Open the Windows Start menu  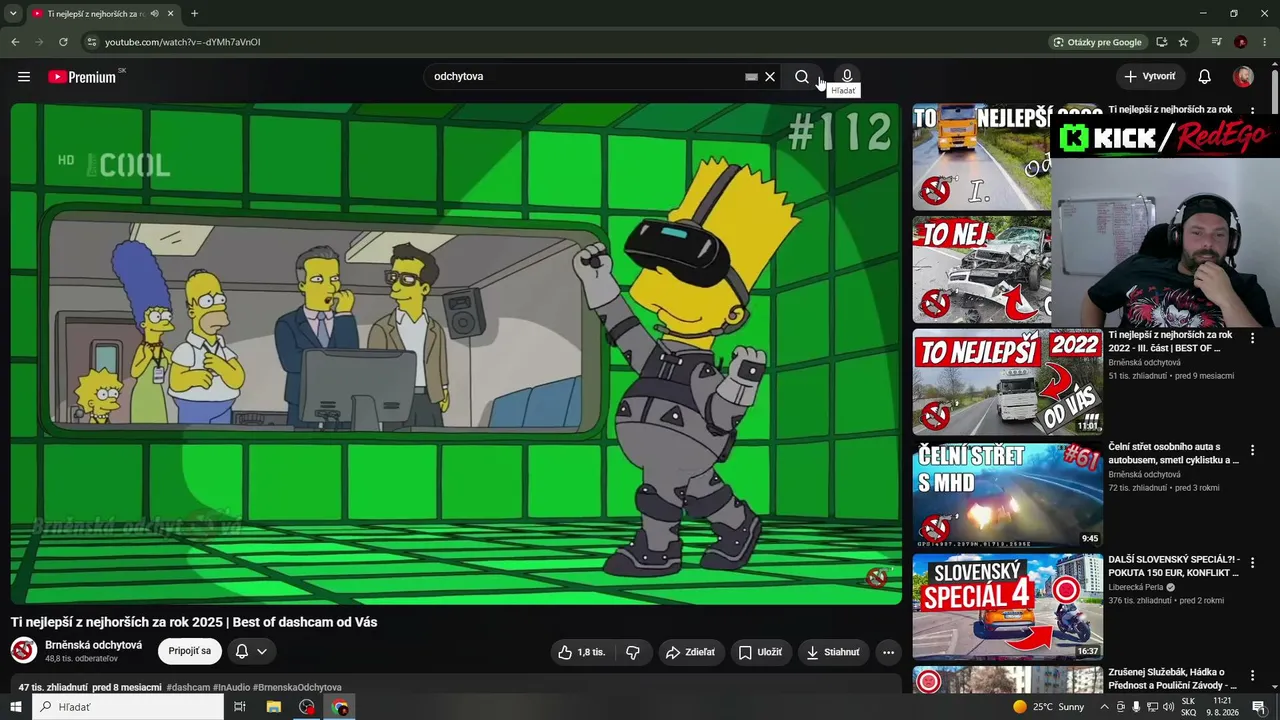pyautogui.click(x=16, y=707)
